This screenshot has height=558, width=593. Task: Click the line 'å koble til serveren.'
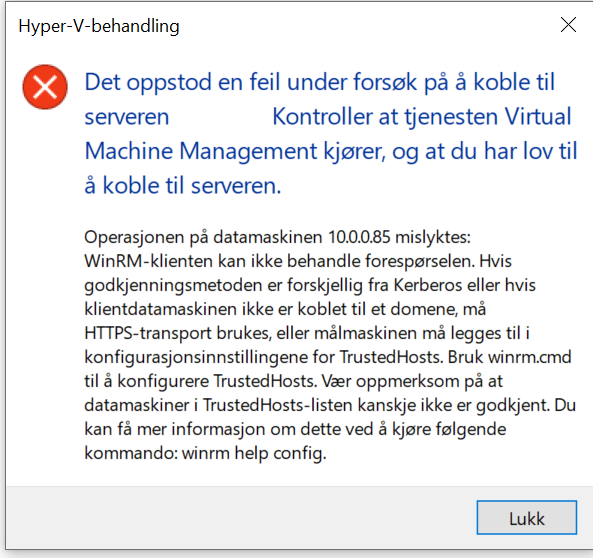click(183, 186)
